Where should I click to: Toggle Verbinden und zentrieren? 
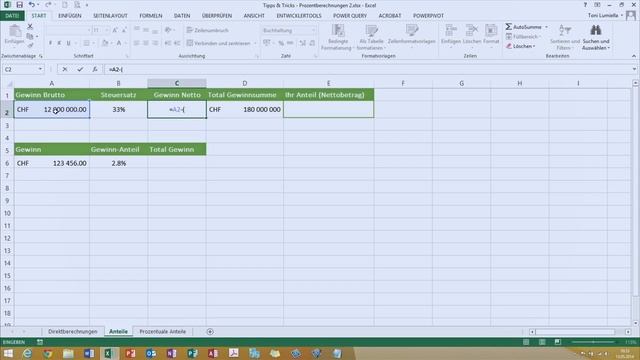218,43
